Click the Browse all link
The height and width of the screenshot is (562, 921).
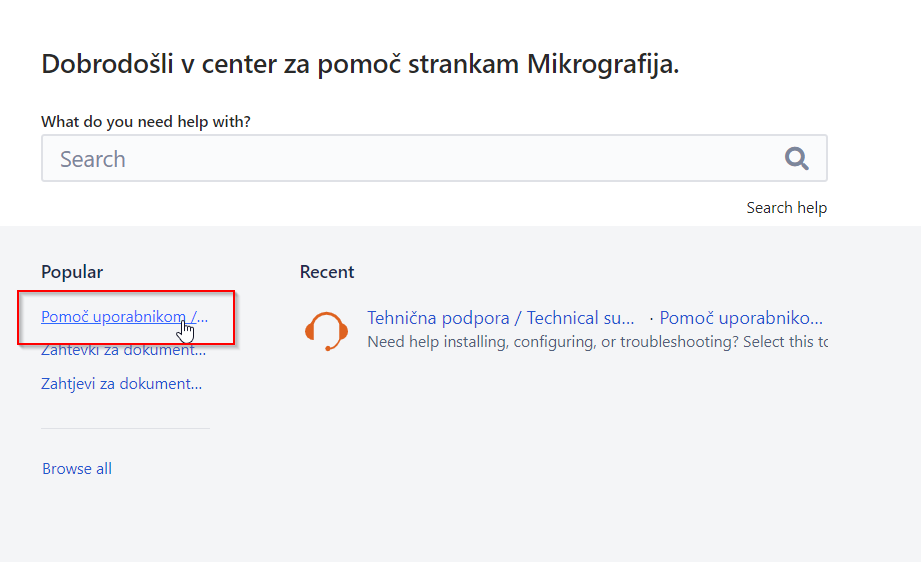coord(77,469)
